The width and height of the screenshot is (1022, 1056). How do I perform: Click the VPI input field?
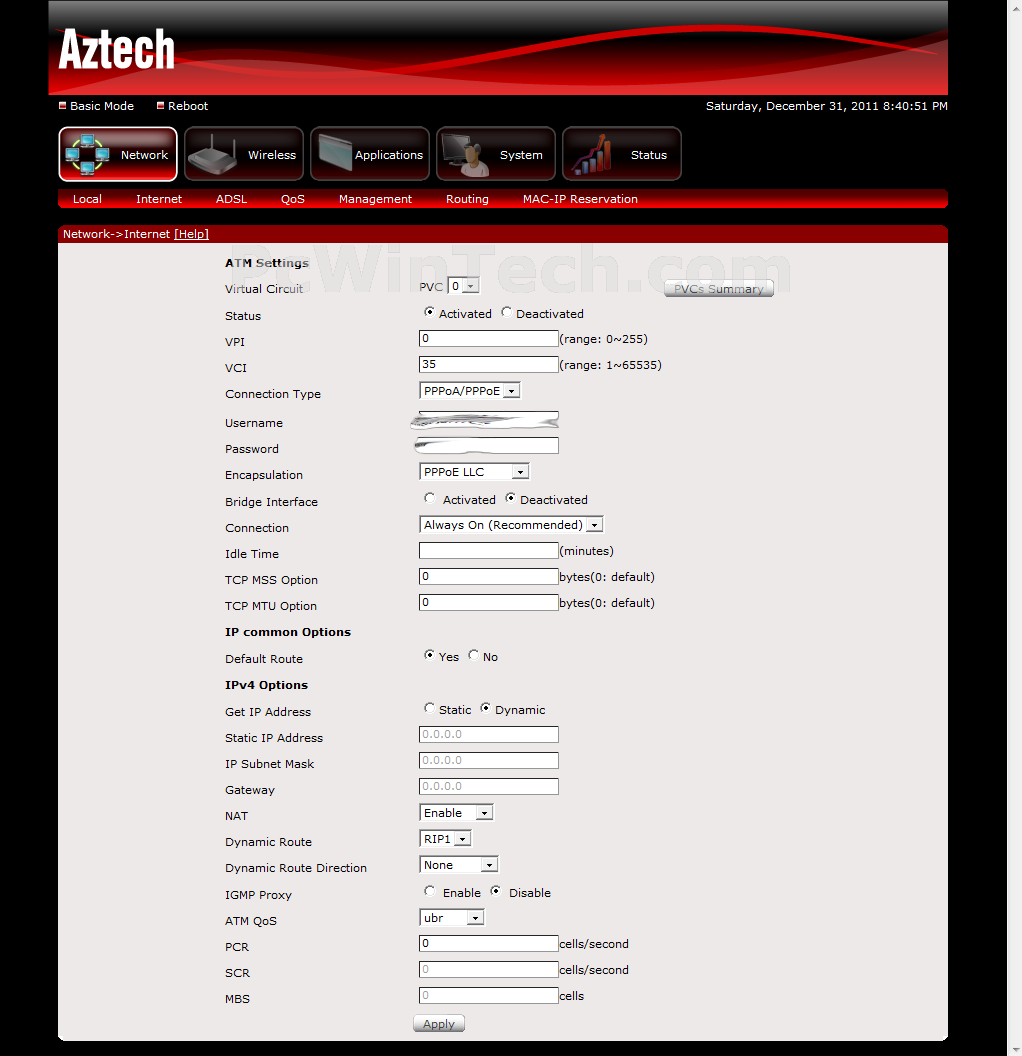tap(489, 338)
